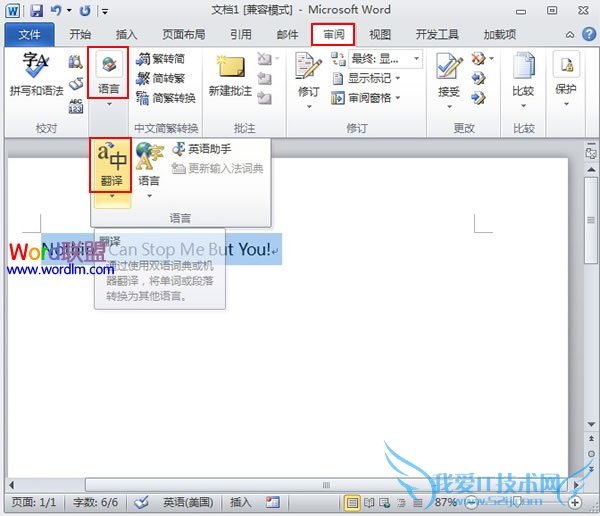Switch to the 页面布局 Page Layout tab

click(x=184, y=35)
